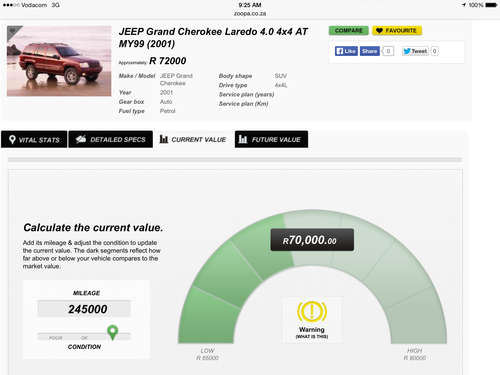Open the red Jeep thumbnail image
Viewport: 500px width, 375px height.
click(59, 61)
